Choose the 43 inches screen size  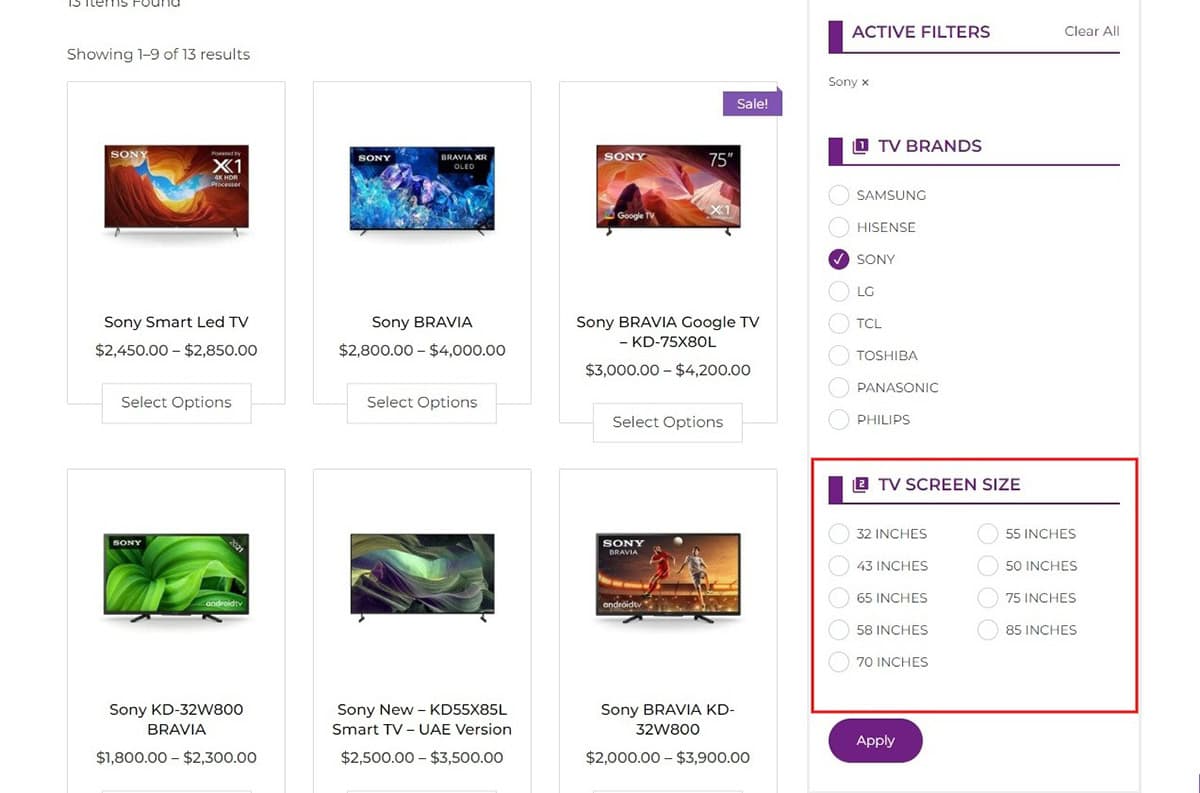click(x=839, y=566)
